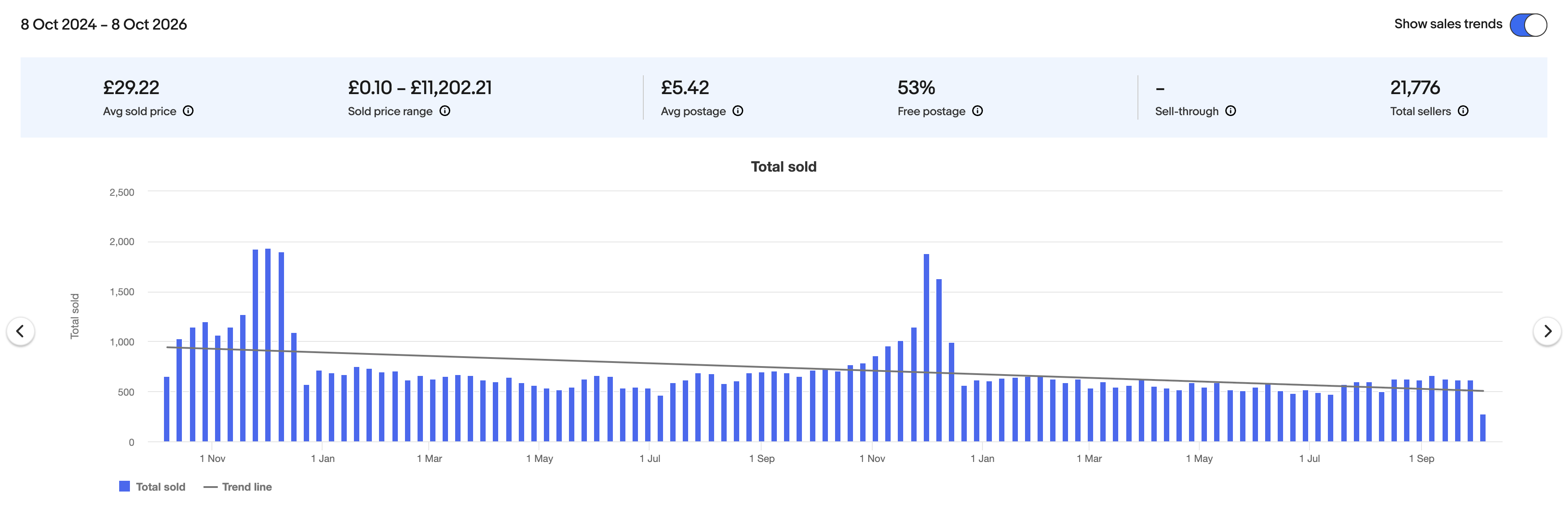Click the Sell-through label text
1568x509 pixels.
1186,112
